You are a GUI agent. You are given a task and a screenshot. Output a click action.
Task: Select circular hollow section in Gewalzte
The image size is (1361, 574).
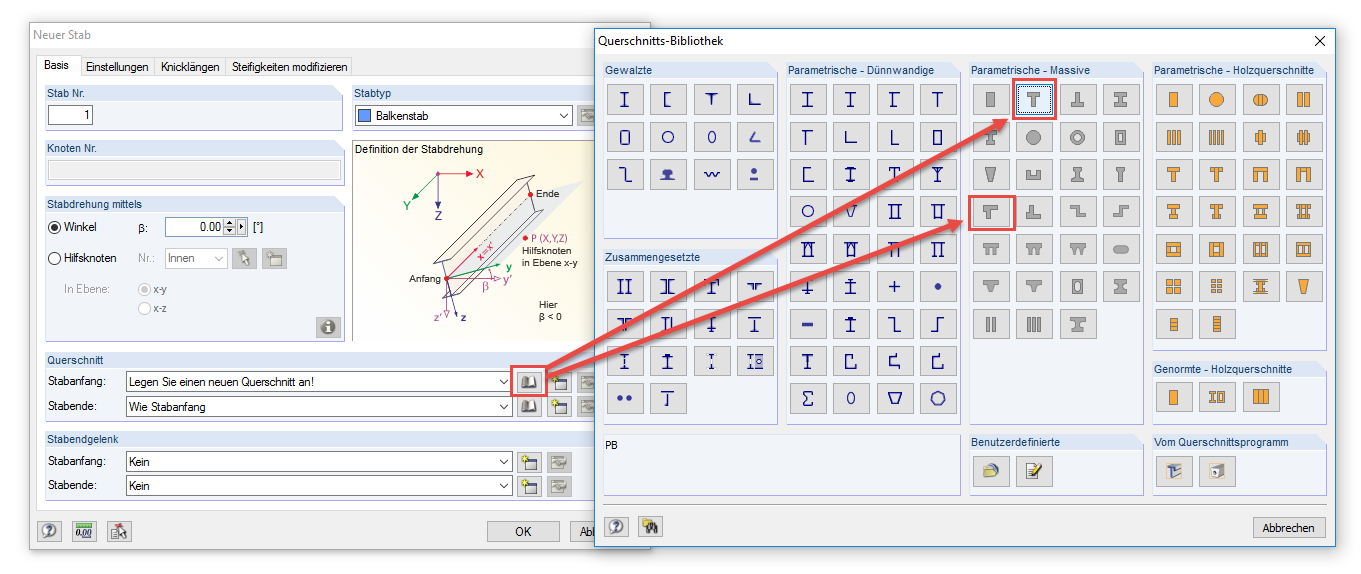click(668, 137)
